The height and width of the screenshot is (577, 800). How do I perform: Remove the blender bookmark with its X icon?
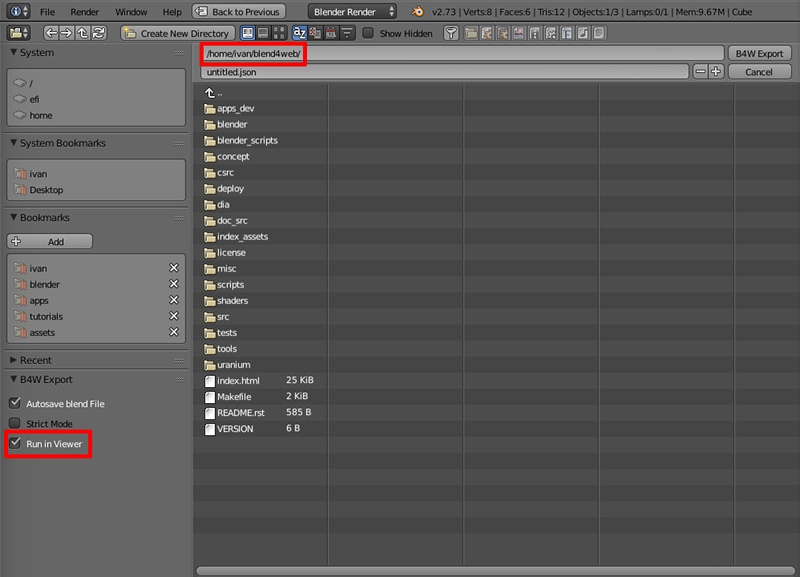tap(174, 285)
